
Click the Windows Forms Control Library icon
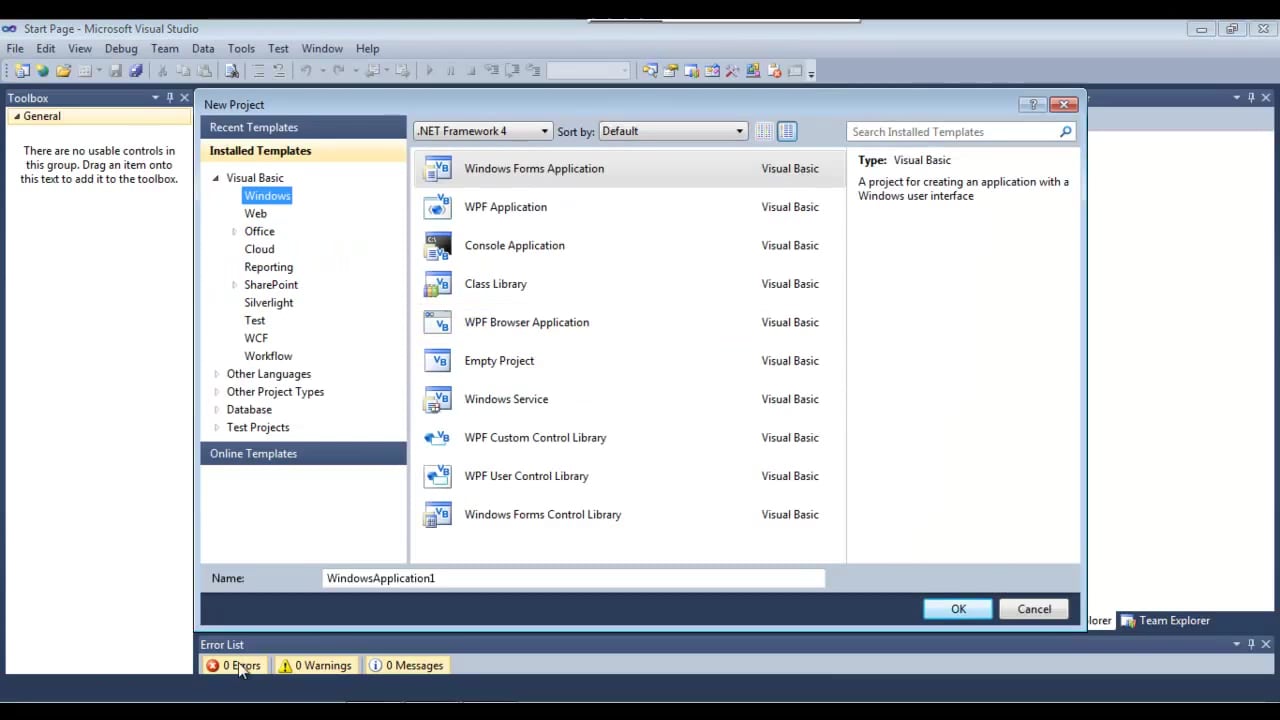pyautogui.click(x=437, y=515)
